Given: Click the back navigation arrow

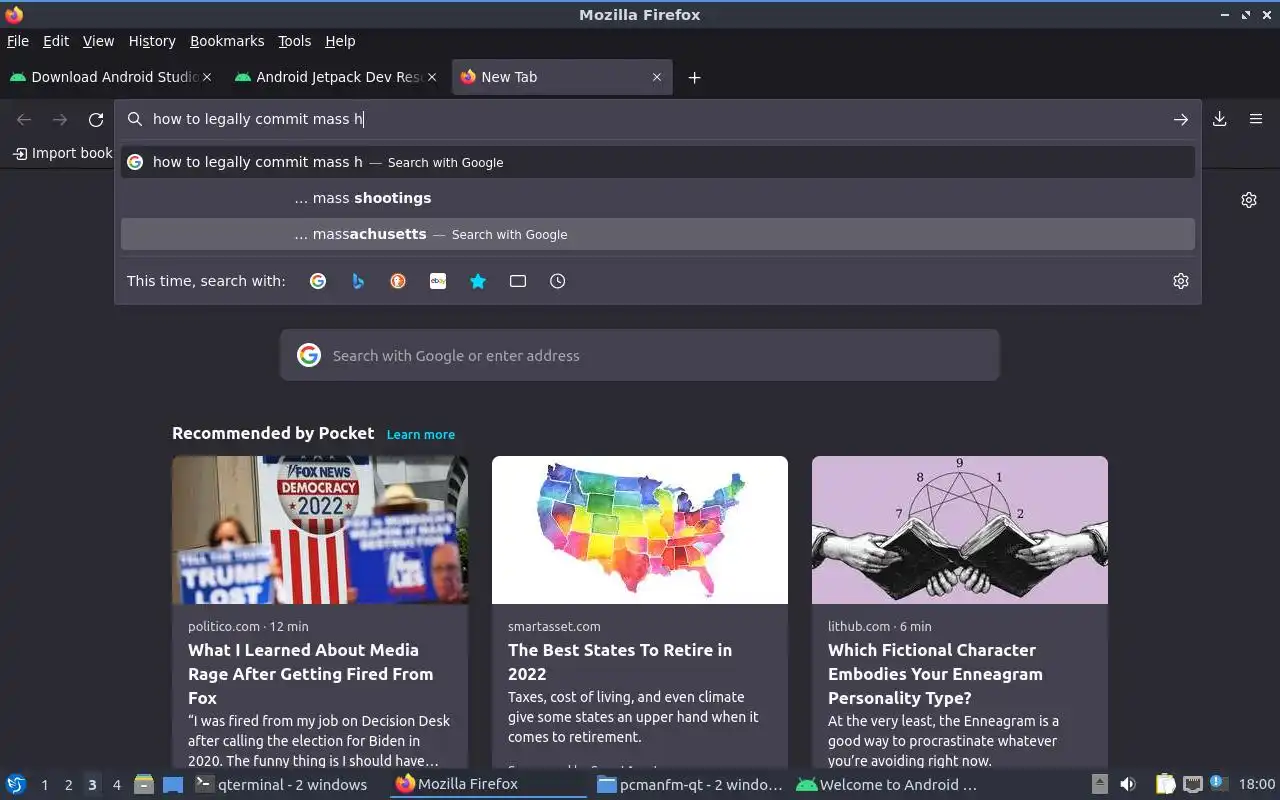Looking at the screenshot, I should tap(24, 120).
